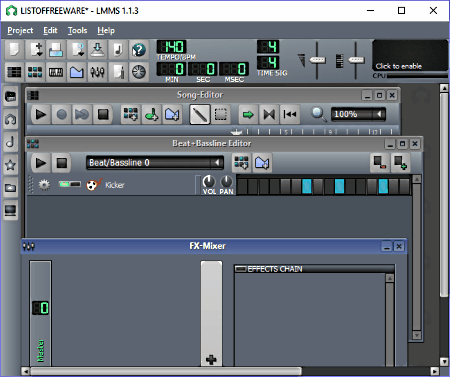Open the My Presets star sidebar tab

coord(10,164)
